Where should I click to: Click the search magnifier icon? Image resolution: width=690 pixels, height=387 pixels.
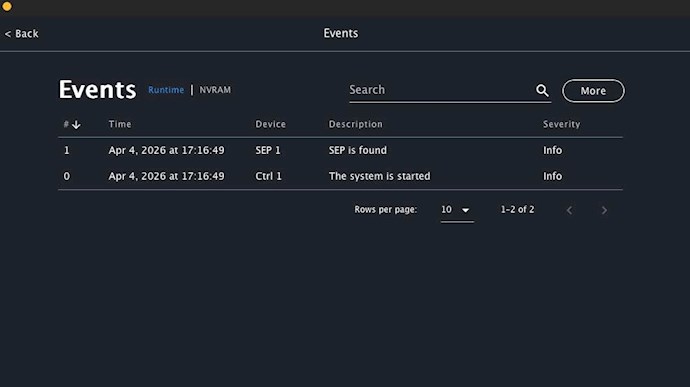542,91
